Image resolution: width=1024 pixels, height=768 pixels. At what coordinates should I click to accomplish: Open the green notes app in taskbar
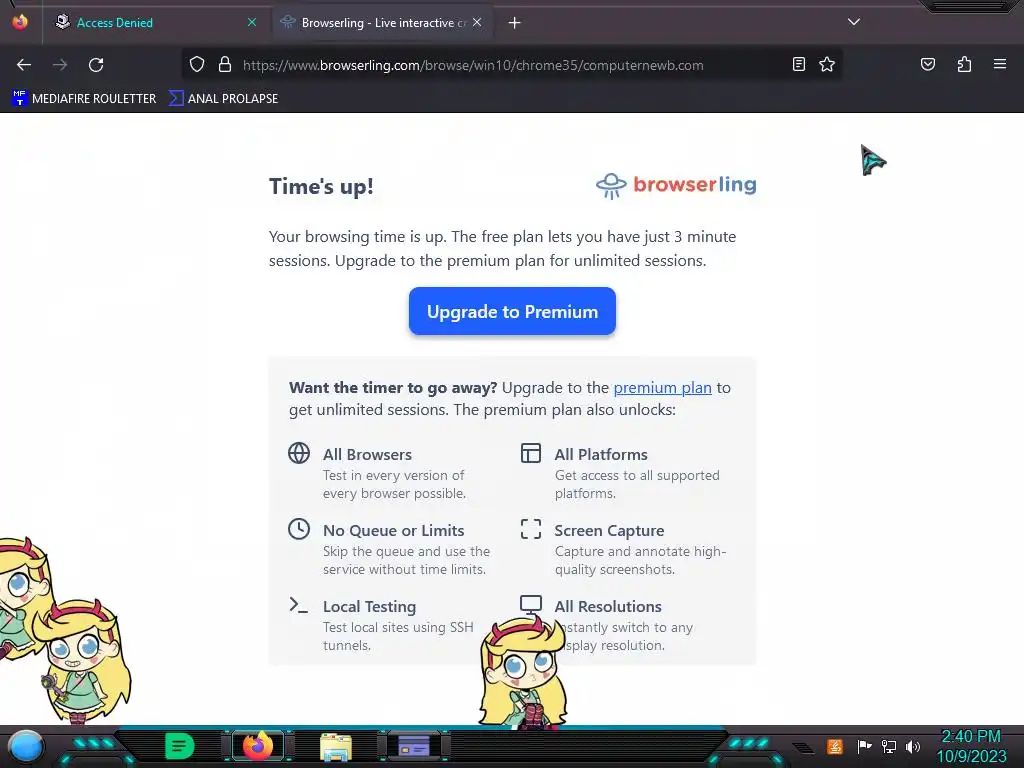point(180,746)
